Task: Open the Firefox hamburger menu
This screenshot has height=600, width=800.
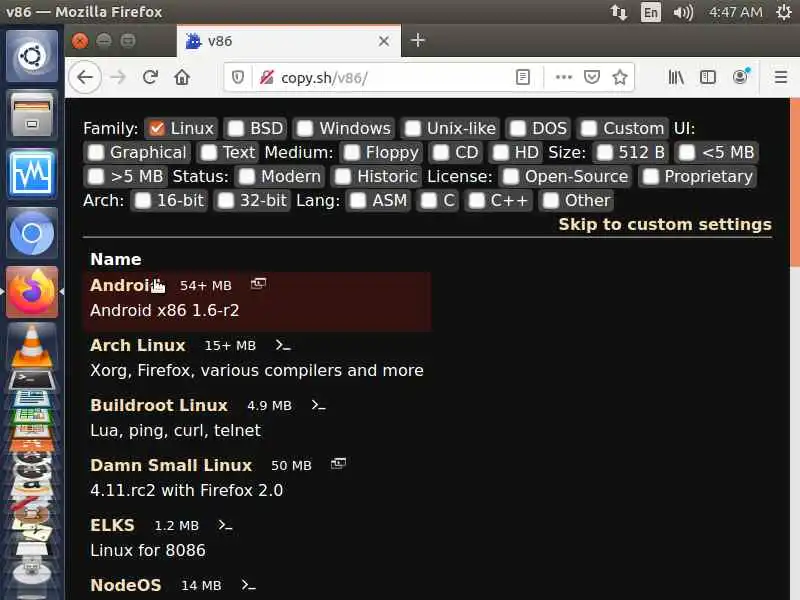Action: pyautogui.click(x=781, y=78)
